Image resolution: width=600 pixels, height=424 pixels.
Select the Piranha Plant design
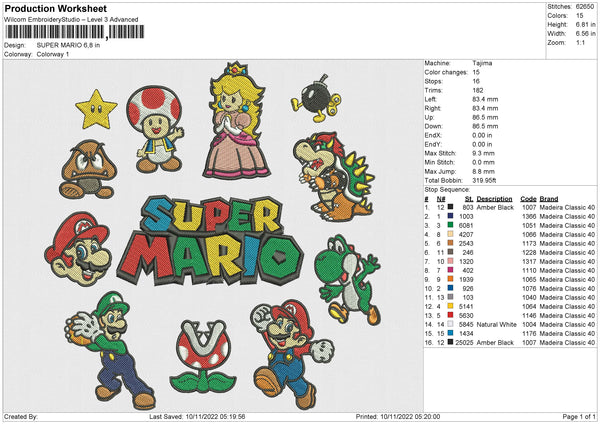(x=203, y=357)
